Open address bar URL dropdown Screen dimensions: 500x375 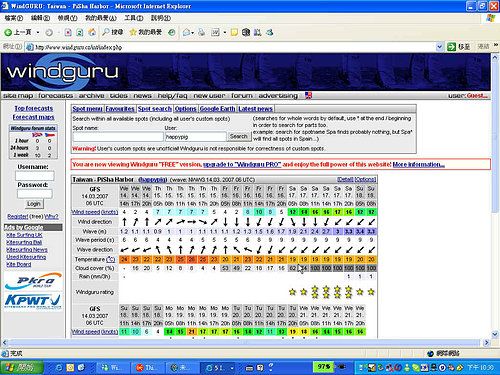(440, 47)
